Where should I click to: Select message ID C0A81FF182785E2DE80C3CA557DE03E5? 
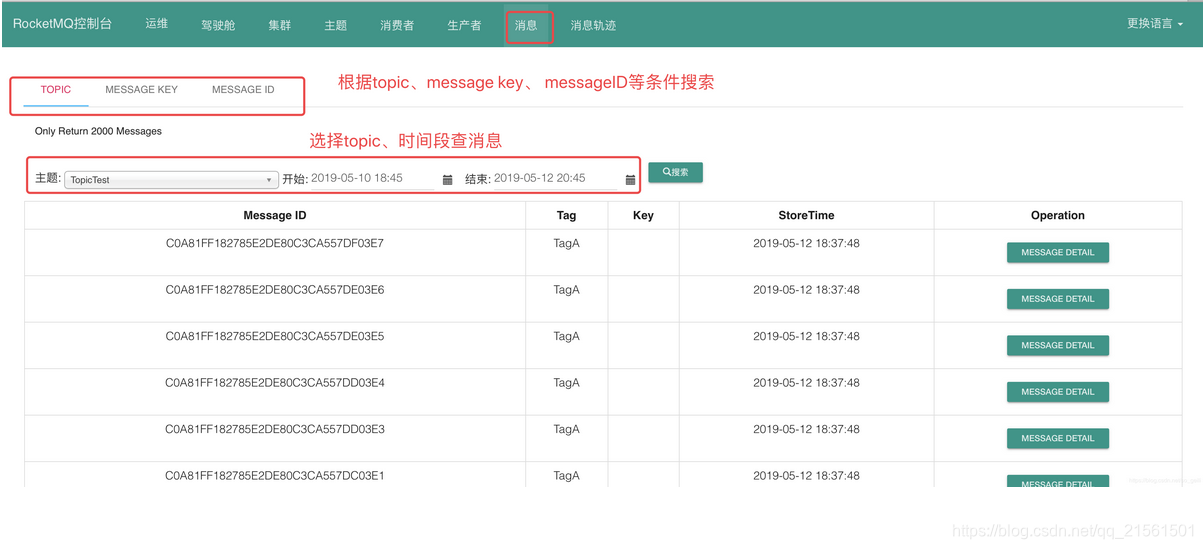[275, 336]
